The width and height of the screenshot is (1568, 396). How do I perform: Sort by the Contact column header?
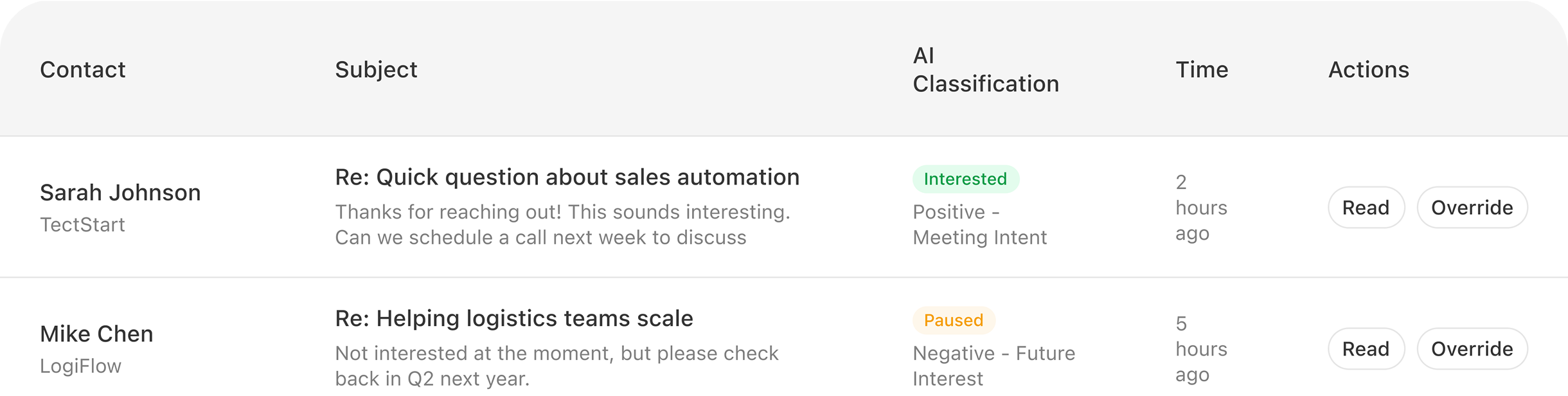point(83,69)
